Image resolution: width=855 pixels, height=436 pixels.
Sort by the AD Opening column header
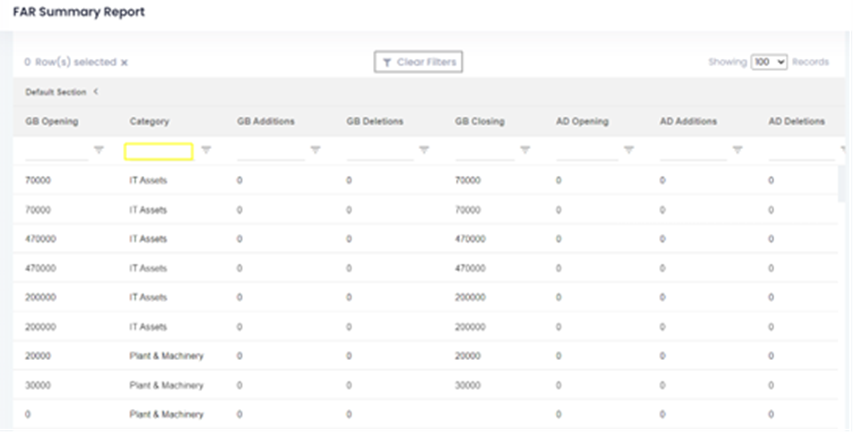pyautogui.click(x=582, y=122)
